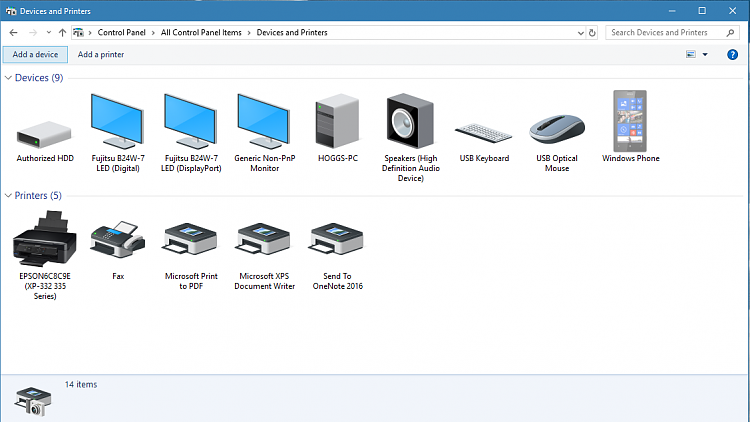The image size is (750, 422).
Task: Collapse the Devices (9) group
Action: pyautogui.click(x=8, y=78)
